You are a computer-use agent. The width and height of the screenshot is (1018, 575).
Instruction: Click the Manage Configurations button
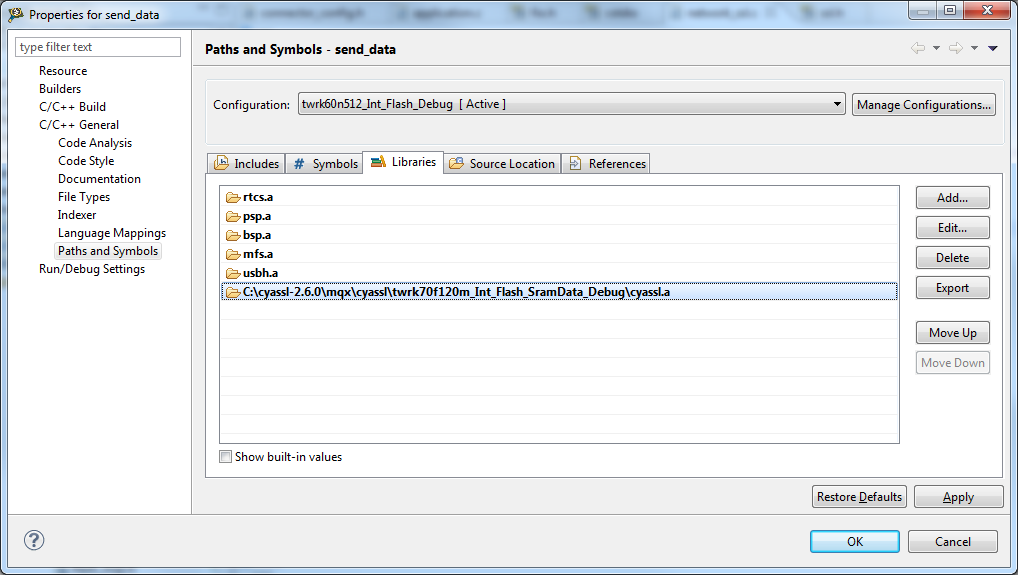pos(923,104)
